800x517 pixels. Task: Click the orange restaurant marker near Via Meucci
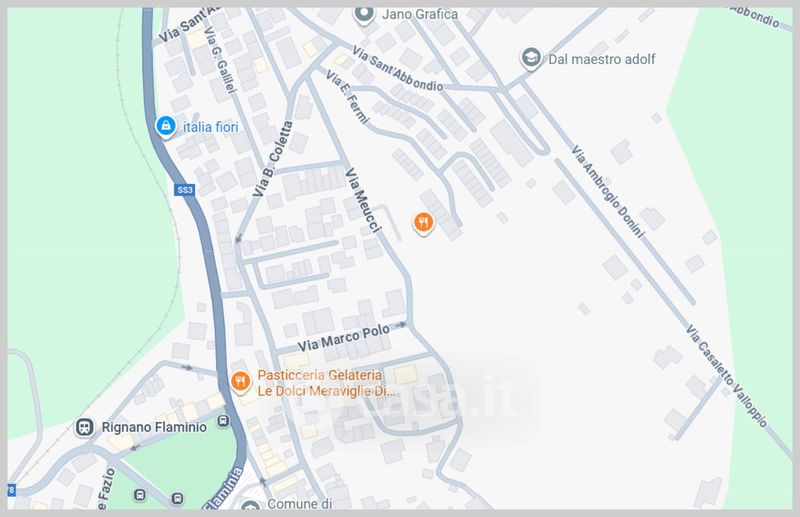tap(424, 223)
